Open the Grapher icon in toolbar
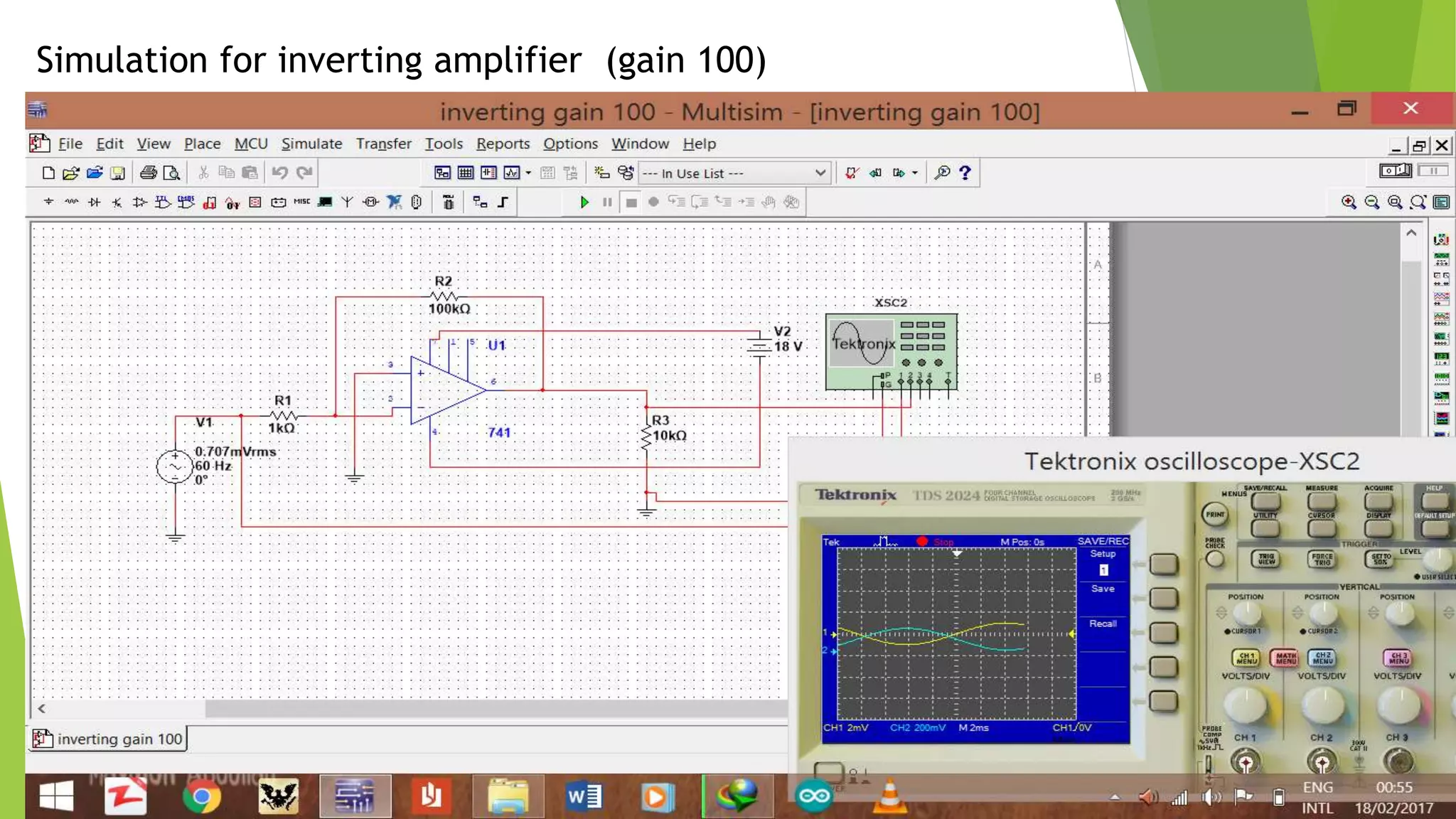Screen dimensions: 1456x819 click(x=512, y=173)
